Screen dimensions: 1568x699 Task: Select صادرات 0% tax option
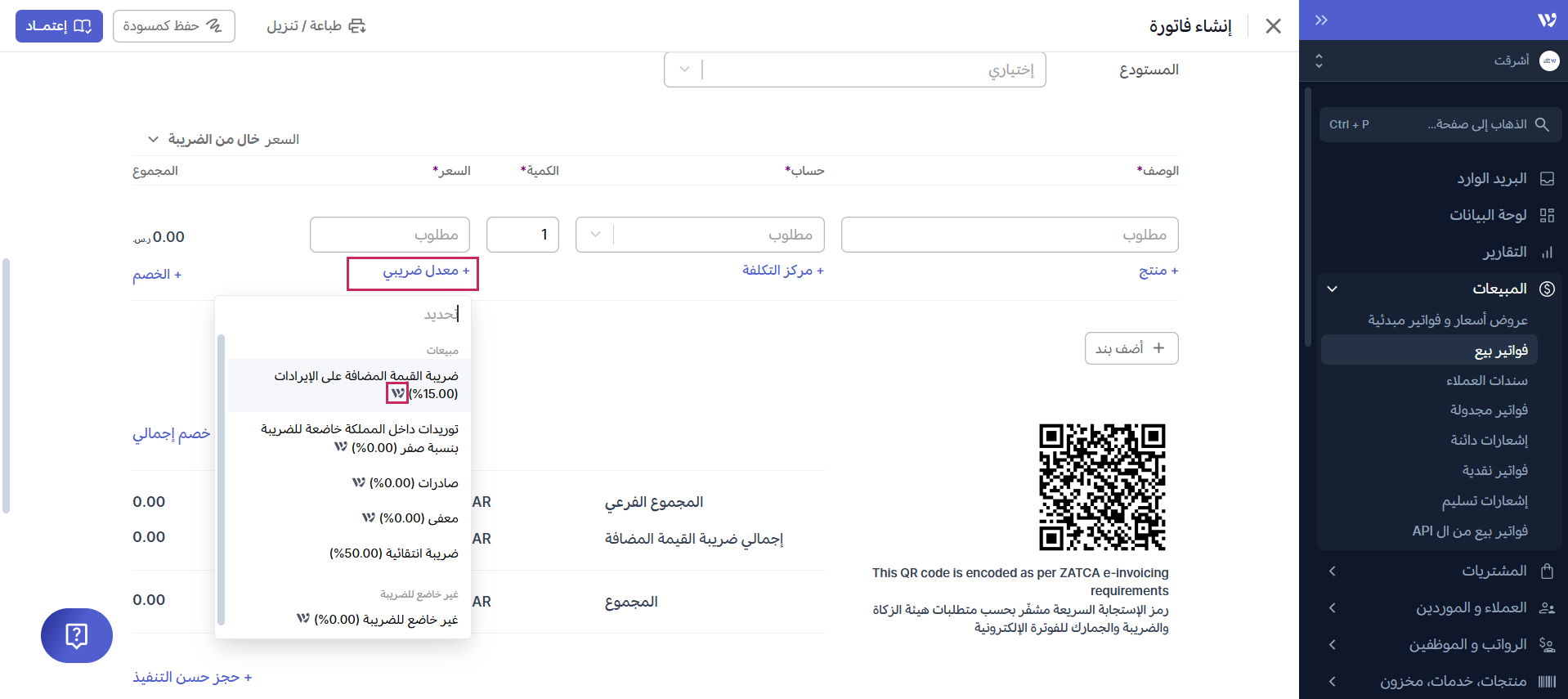click(x=405, y=483)
